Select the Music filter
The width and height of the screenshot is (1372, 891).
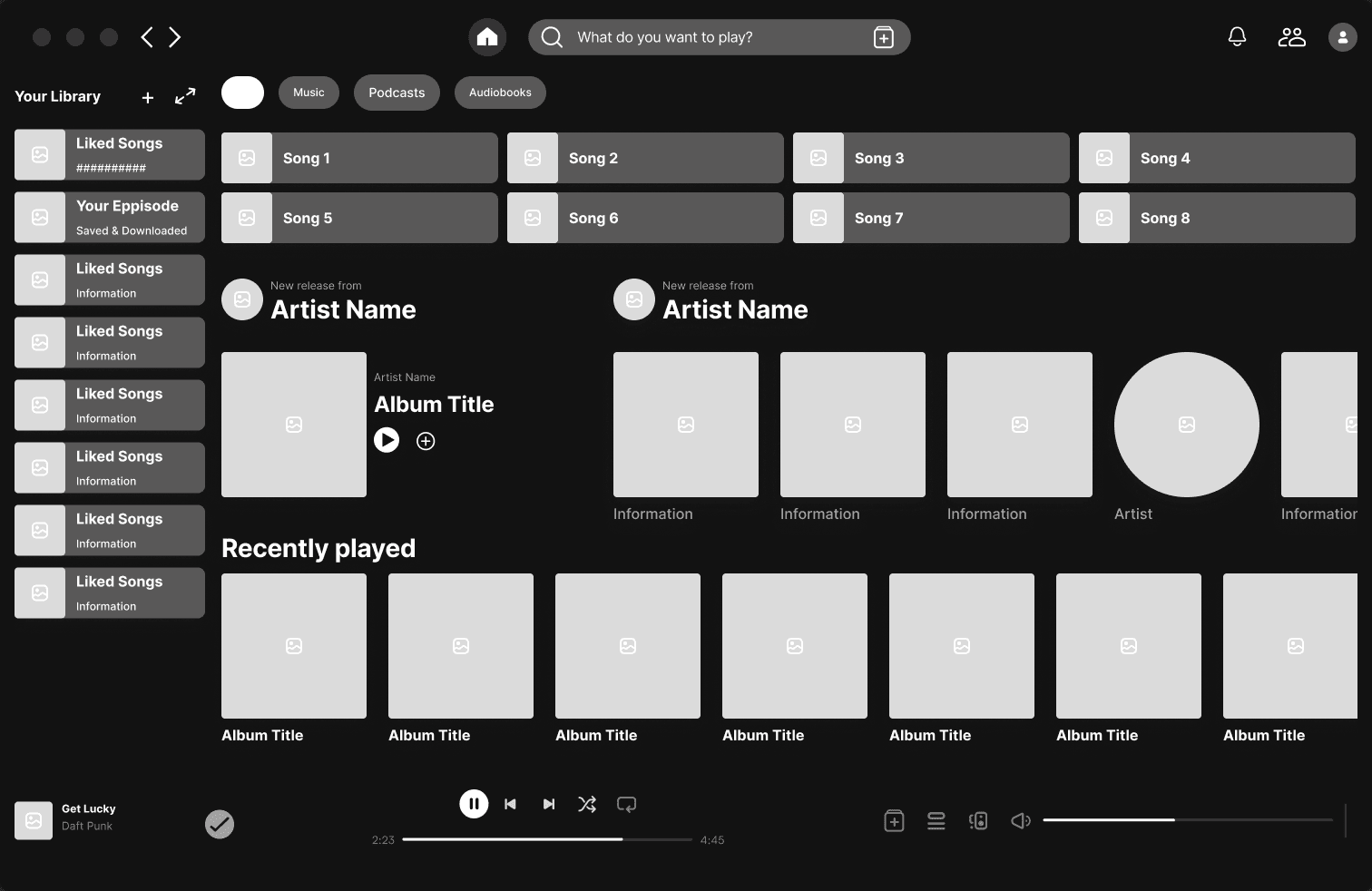pos(309,93)
